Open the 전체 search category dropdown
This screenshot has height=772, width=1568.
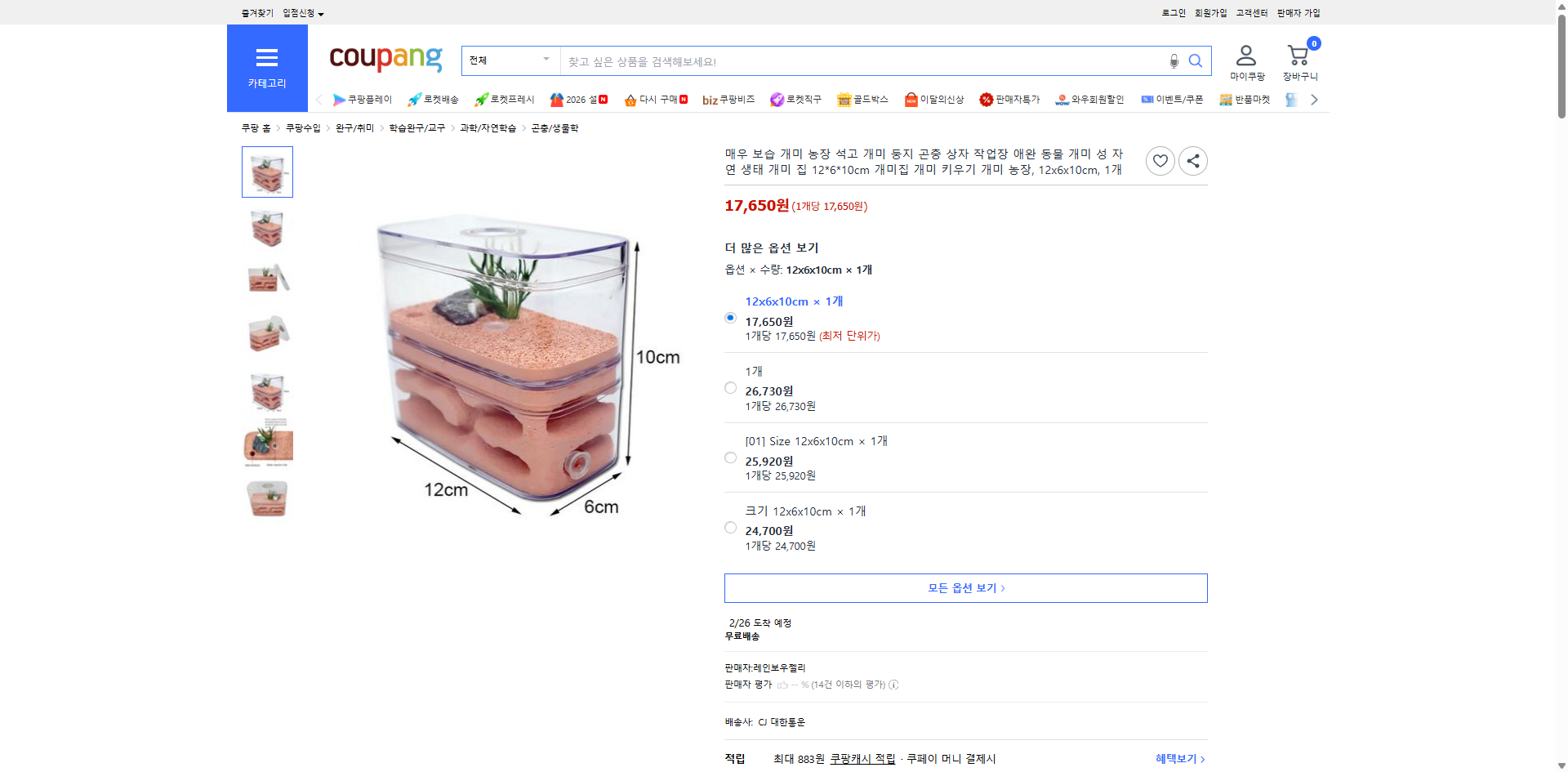tap(510, 60)
